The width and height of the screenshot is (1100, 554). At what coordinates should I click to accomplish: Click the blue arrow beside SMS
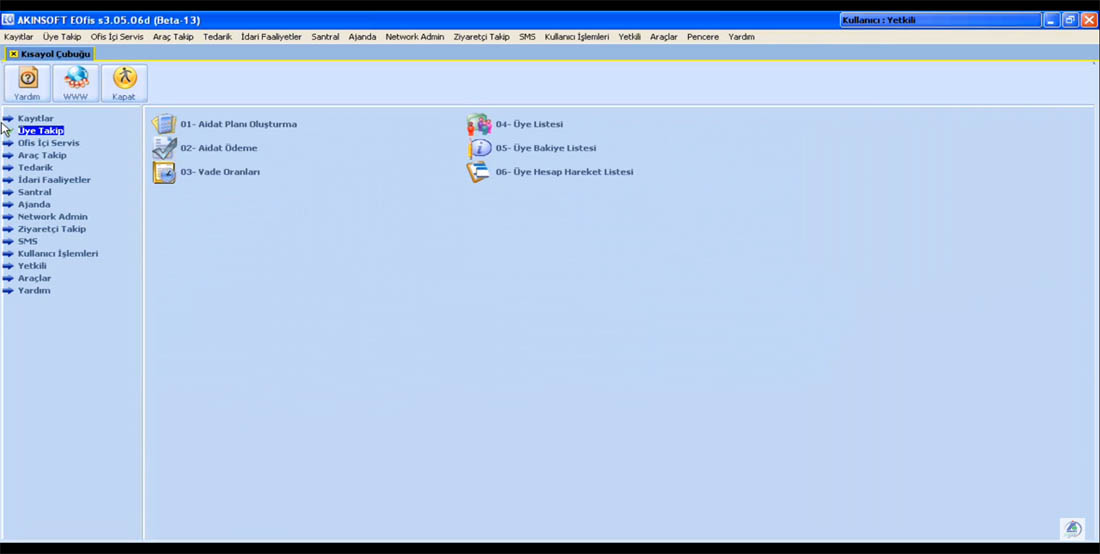[x=8, y=241]
